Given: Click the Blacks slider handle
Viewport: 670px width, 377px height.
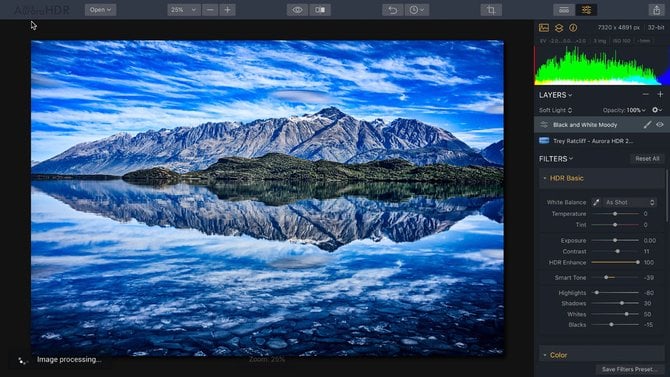Looking at the screenshot, I should (x=611, y=325).
